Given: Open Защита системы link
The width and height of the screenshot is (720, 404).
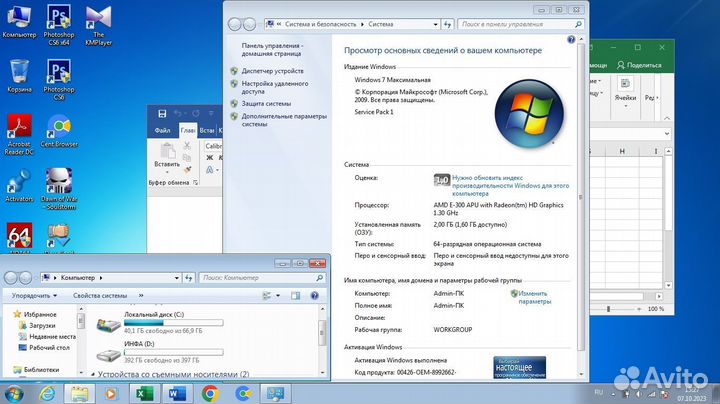Looking at the screenshot, I should (x=266, y=104).
